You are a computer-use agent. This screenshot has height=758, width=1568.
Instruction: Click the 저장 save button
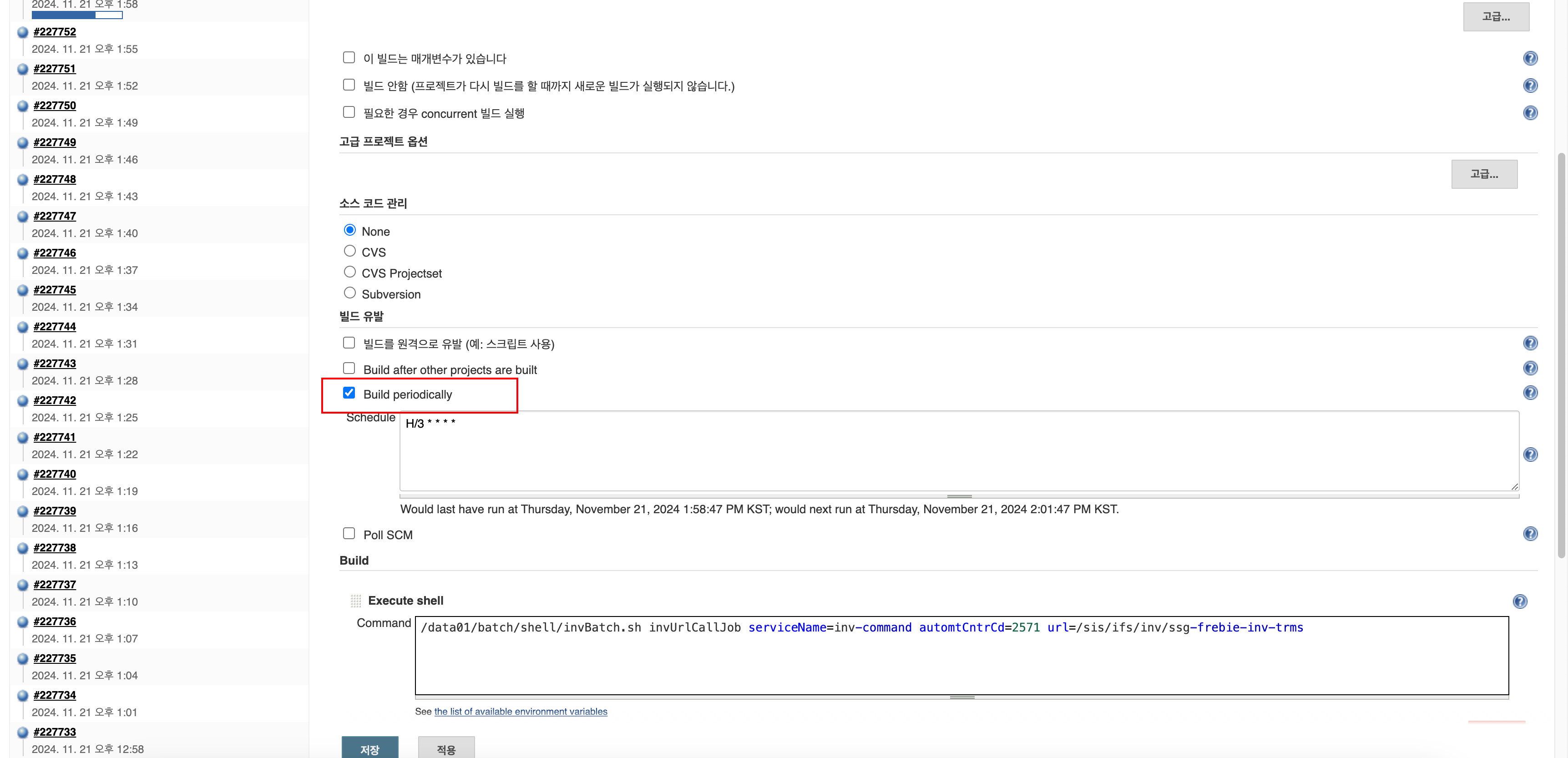click(x=369, y=749)
